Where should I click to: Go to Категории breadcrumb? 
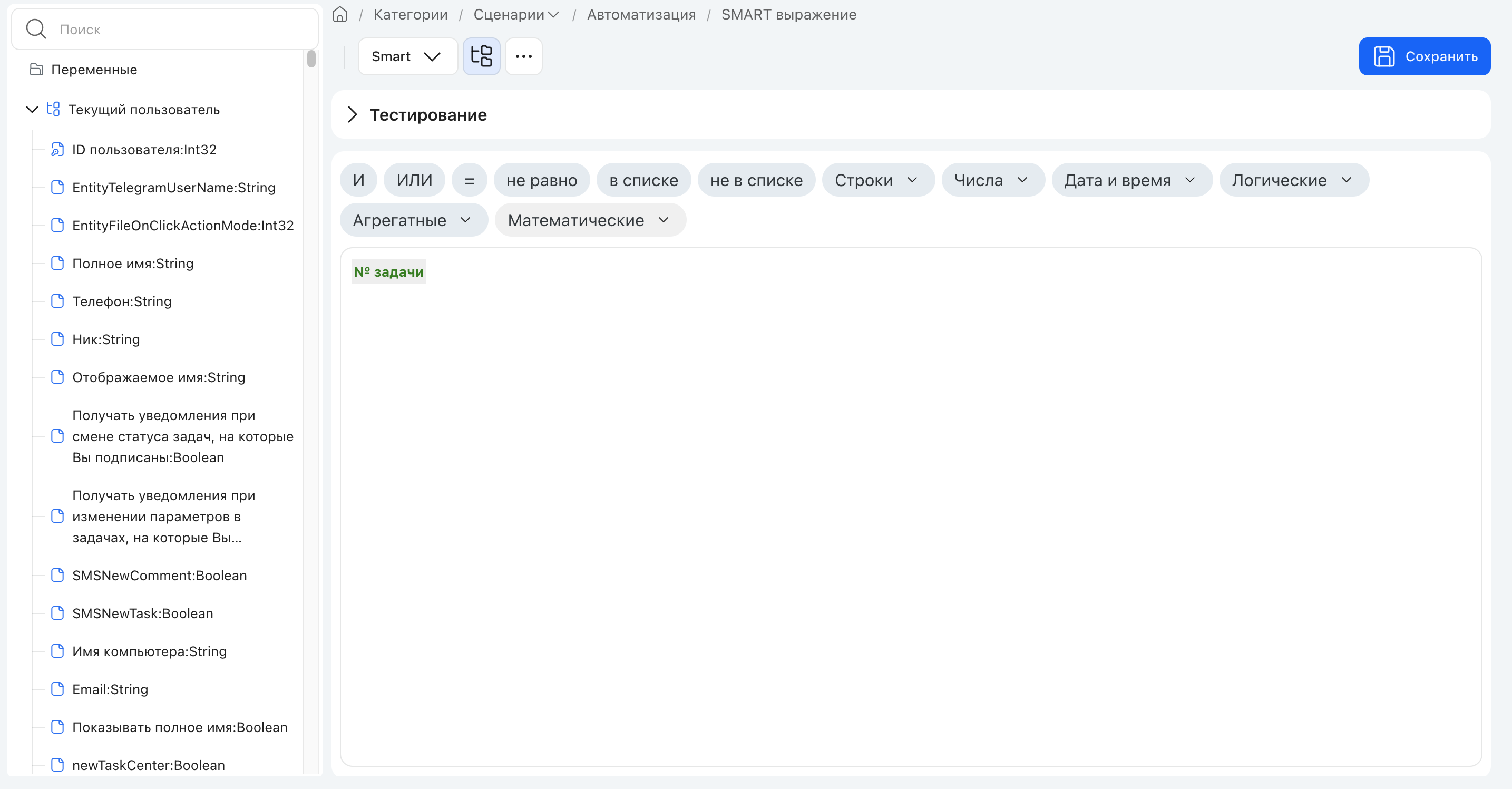pos(411,15)
